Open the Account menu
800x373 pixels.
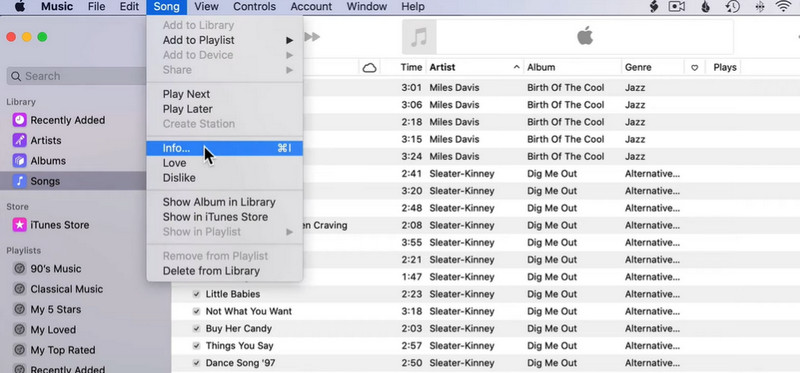pyautogui.click(x=311, y=7)
